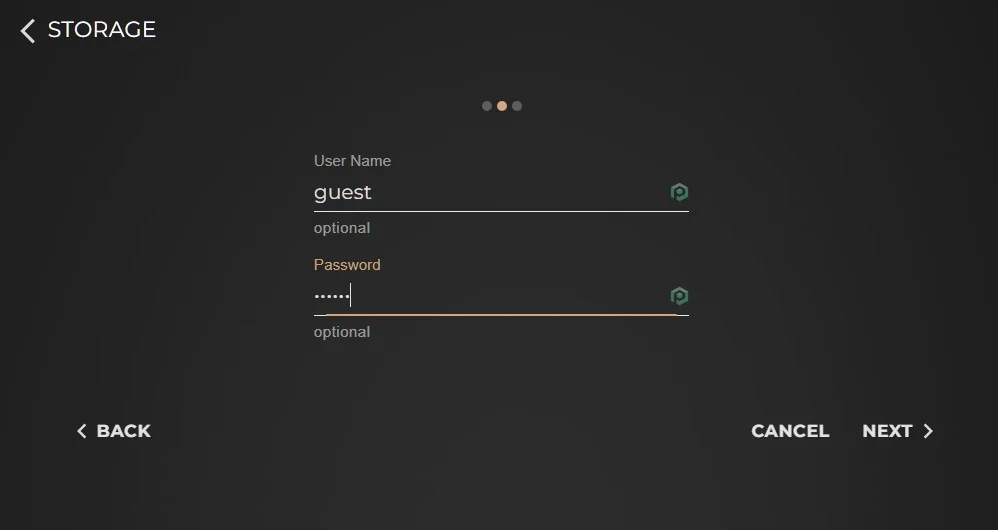Select the first step indicator dot
Viewport: 998px width, 530px height.
pyautogui.click(x=487, y=106)
